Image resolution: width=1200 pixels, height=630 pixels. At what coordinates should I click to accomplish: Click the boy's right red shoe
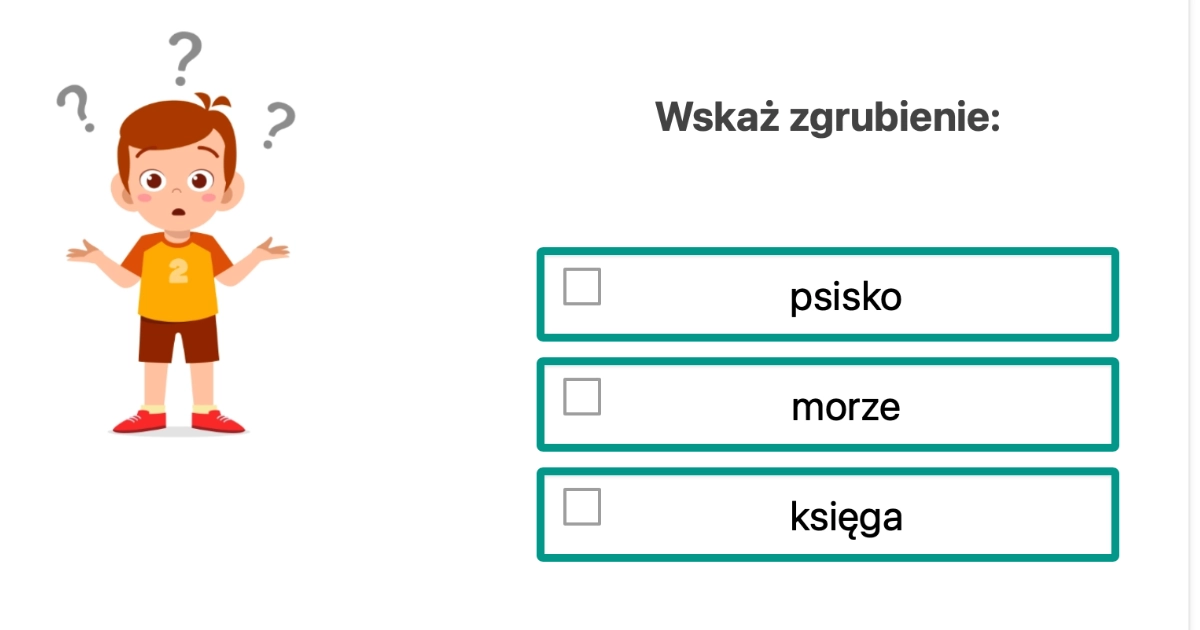tap(218, 421)
